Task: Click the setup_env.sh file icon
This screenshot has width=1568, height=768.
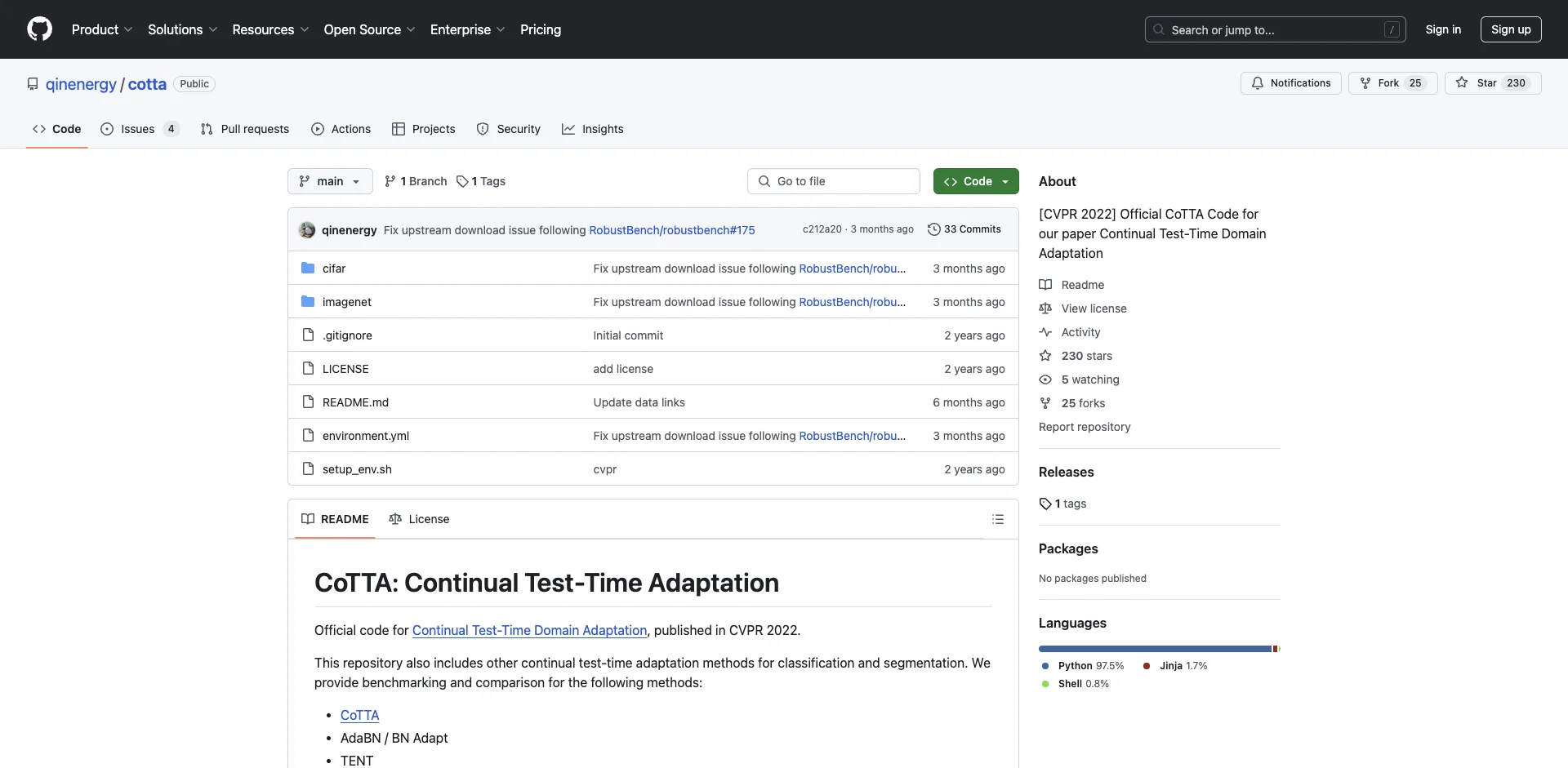Action: tap(308, 468)
